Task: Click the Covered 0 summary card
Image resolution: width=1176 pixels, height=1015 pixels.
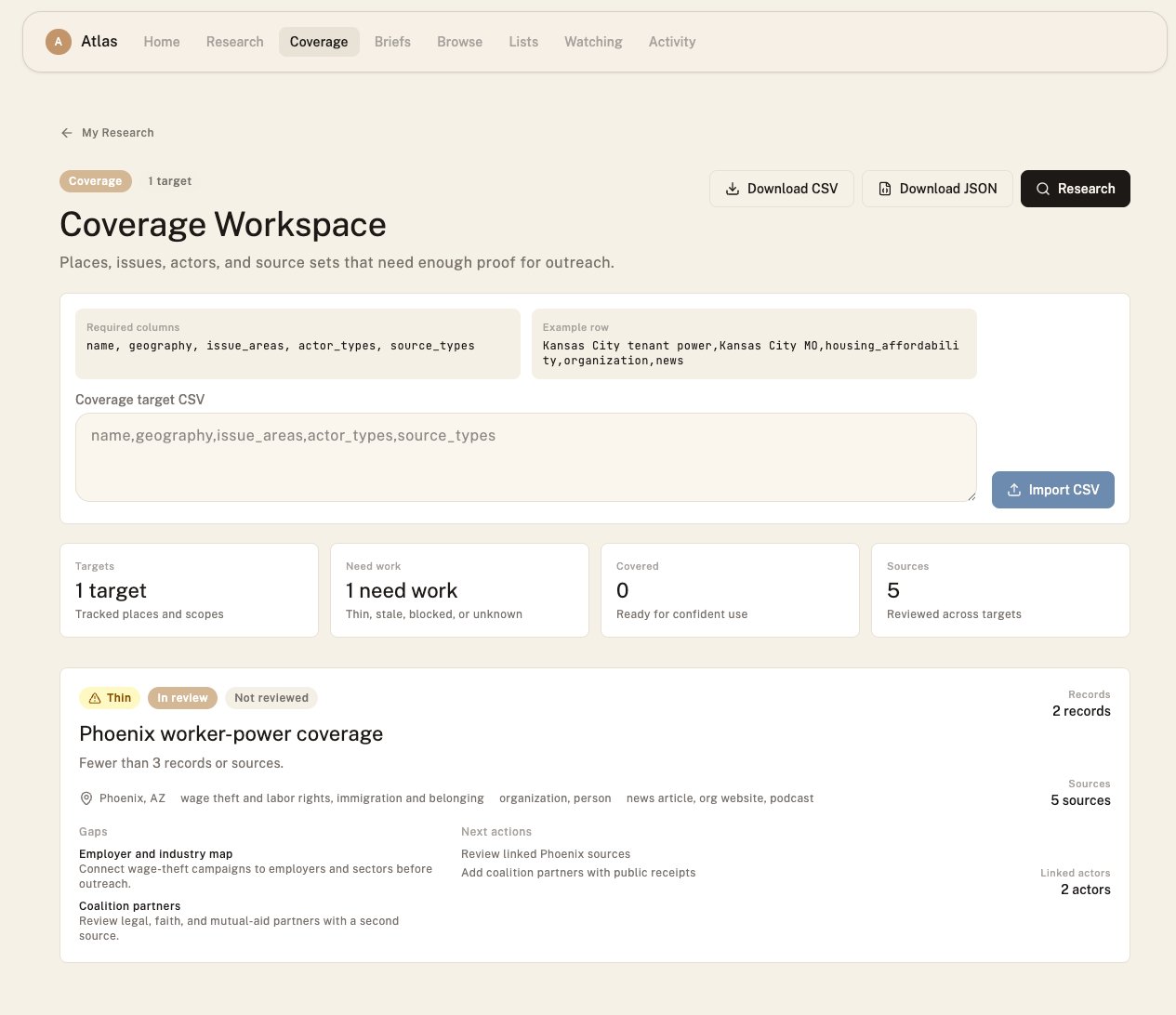Action: (730, 590)
